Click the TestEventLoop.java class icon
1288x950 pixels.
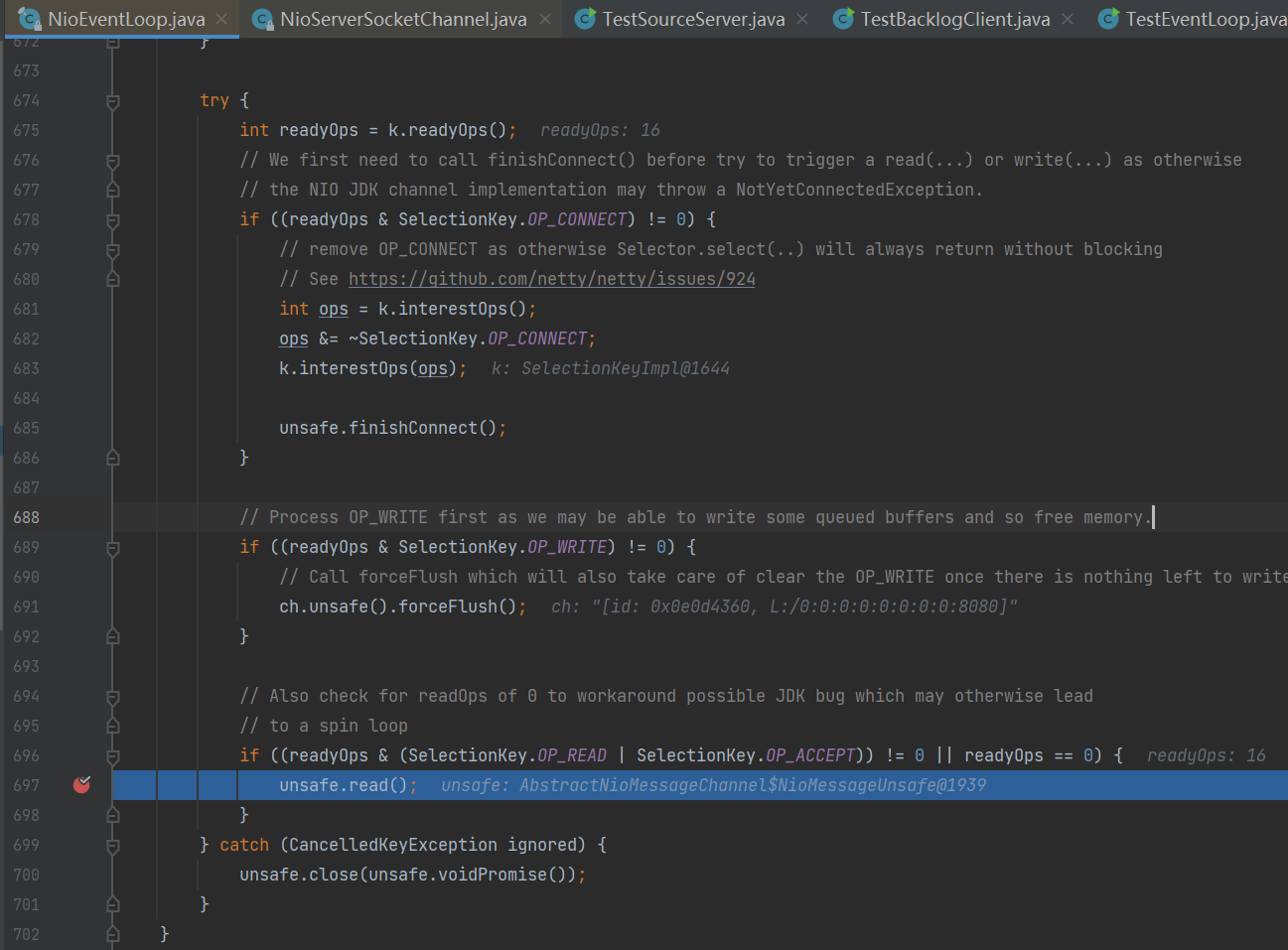pos(1108,19)
